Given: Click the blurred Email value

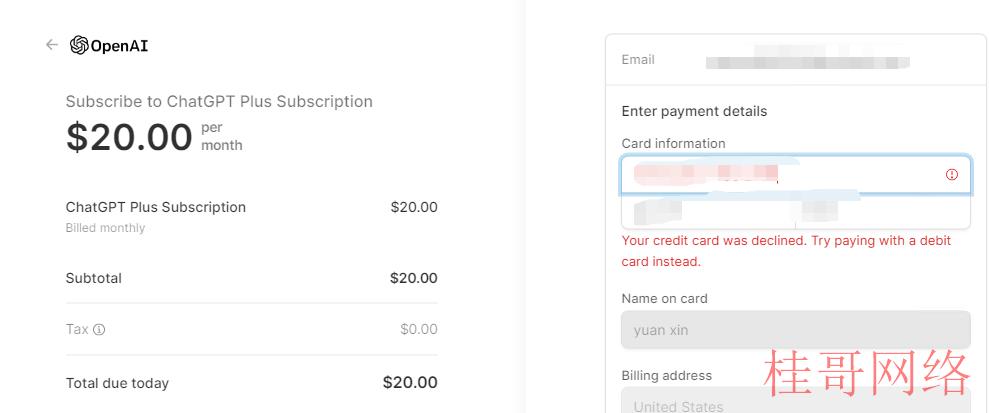Looking at the screenshot, I should [x=807, y=60].
